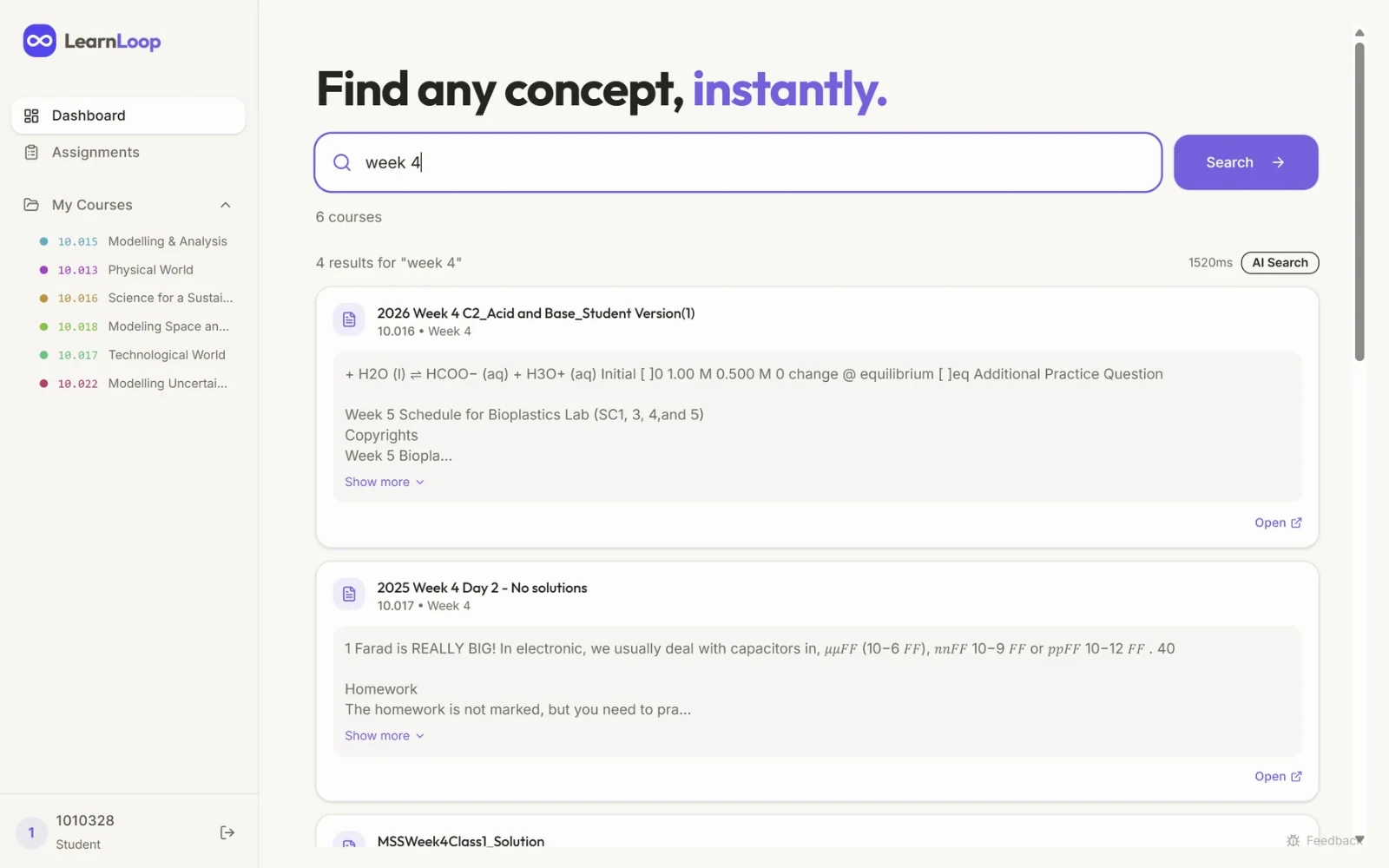The width and height of the screenshot is (1389, 868).
Task: Click the vertical scrollbar thumb
Action: 1359,201
